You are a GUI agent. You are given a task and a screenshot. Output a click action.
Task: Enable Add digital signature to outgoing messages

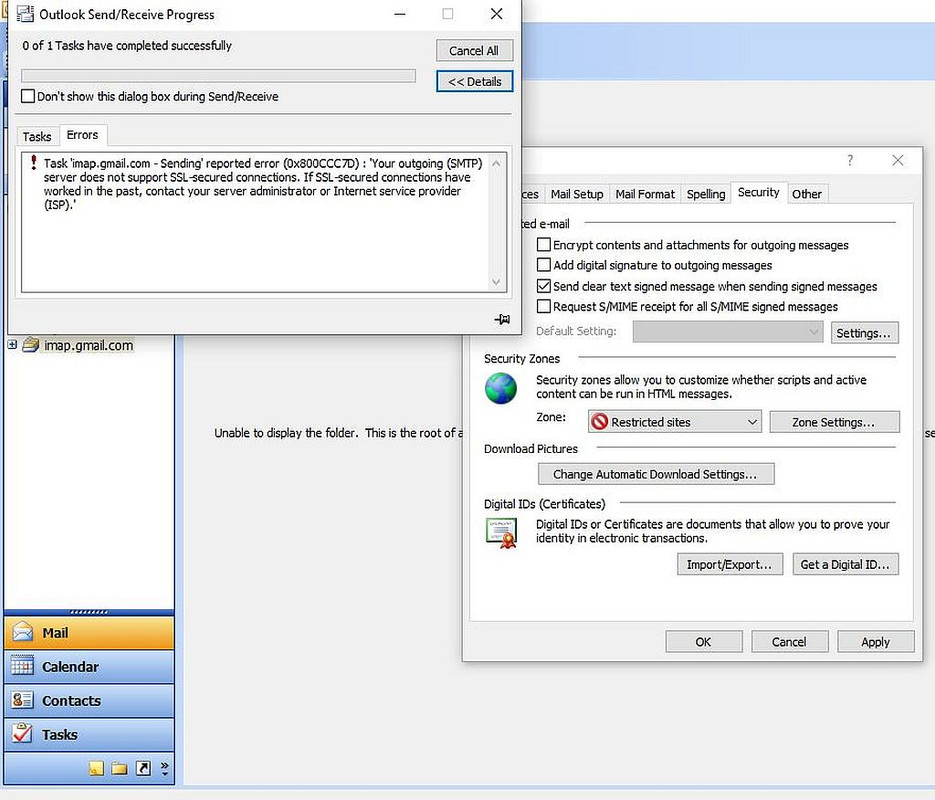coord(543,265)
